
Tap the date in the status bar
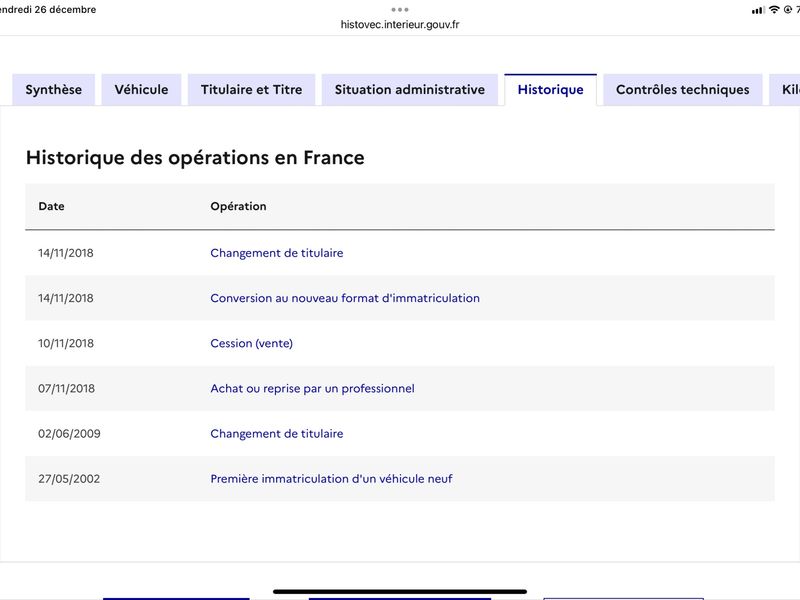pyautogui.click(x=48, y=10)
